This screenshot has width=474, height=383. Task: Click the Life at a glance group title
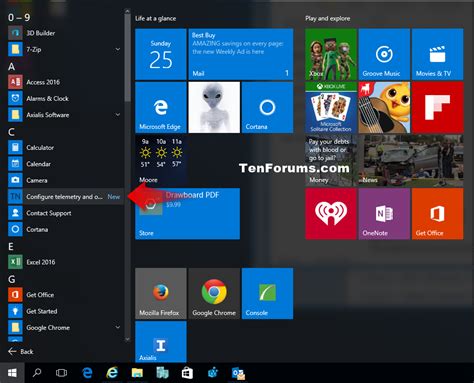(x=155, y=19)
